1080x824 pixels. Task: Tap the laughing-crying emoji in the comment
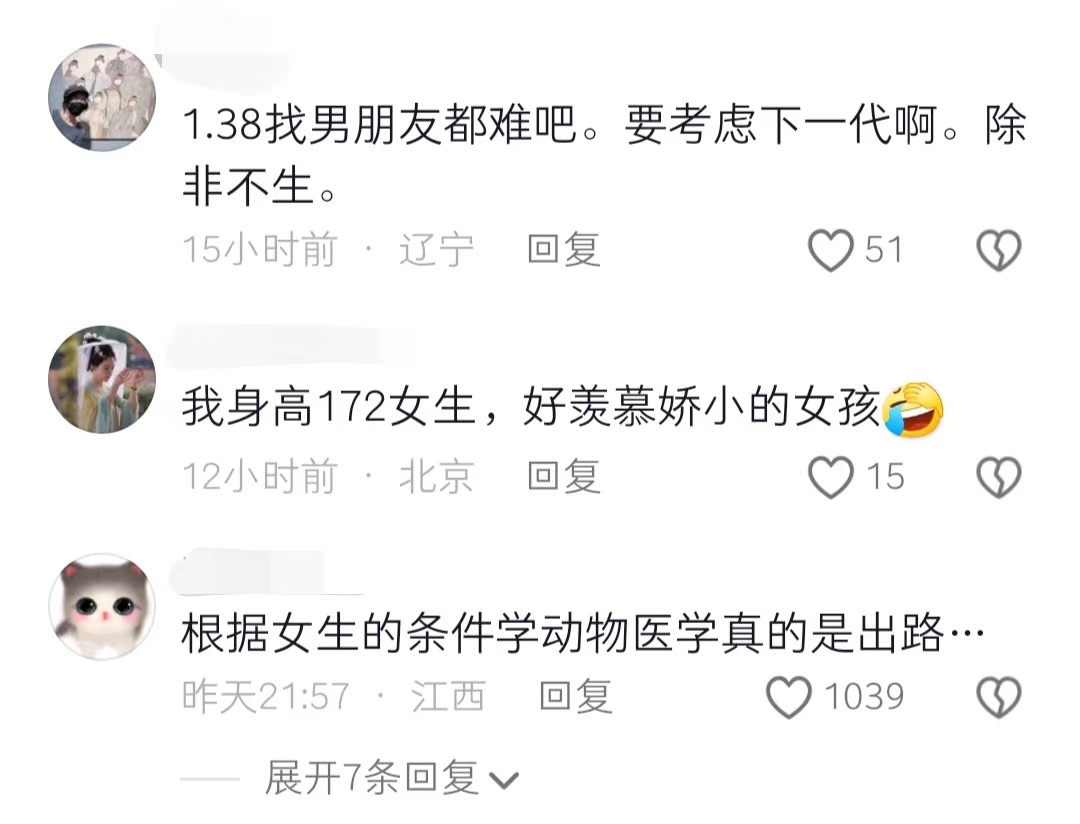pyautogui.click(x=913, y=409)
